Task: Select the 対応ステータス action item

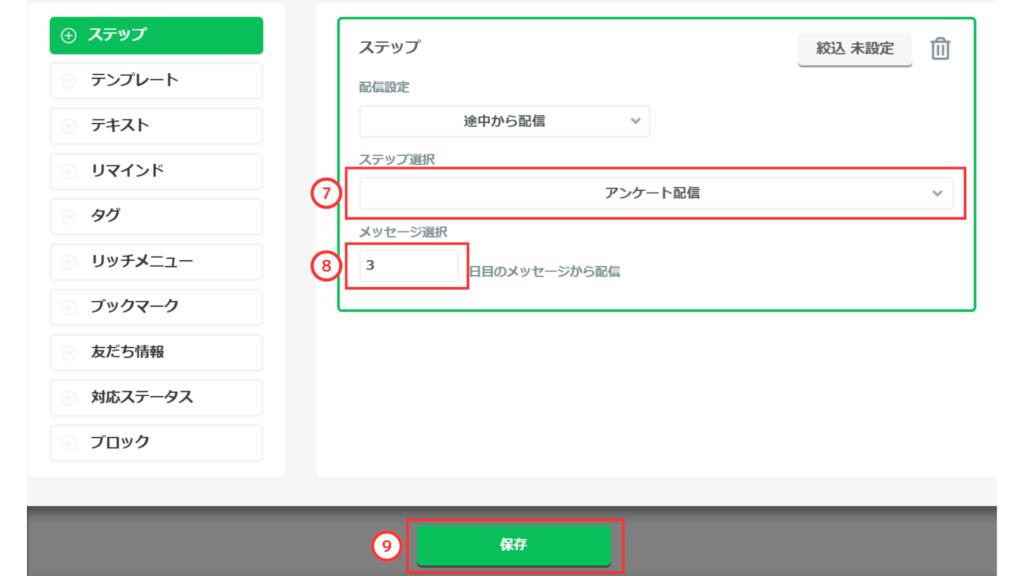Action: [x=156, y=397]
